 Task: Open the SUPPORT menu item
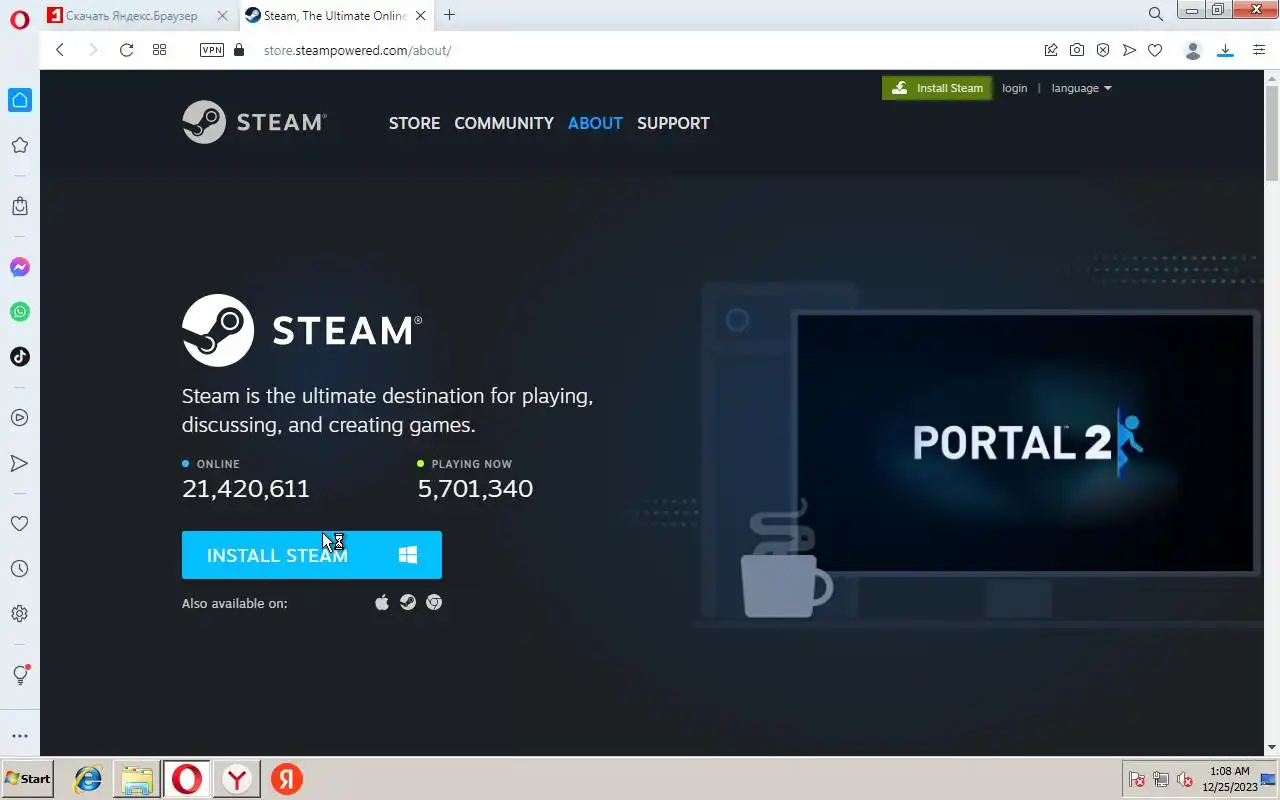pyautogui.click(x=673, y=123)
